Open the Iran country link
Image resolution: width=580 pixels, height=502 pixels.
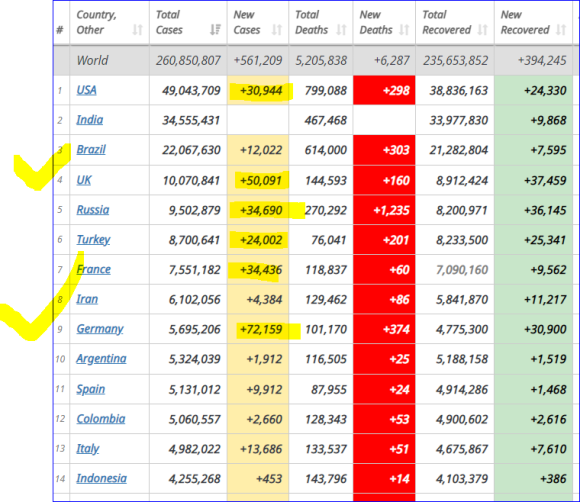[87, 299]
